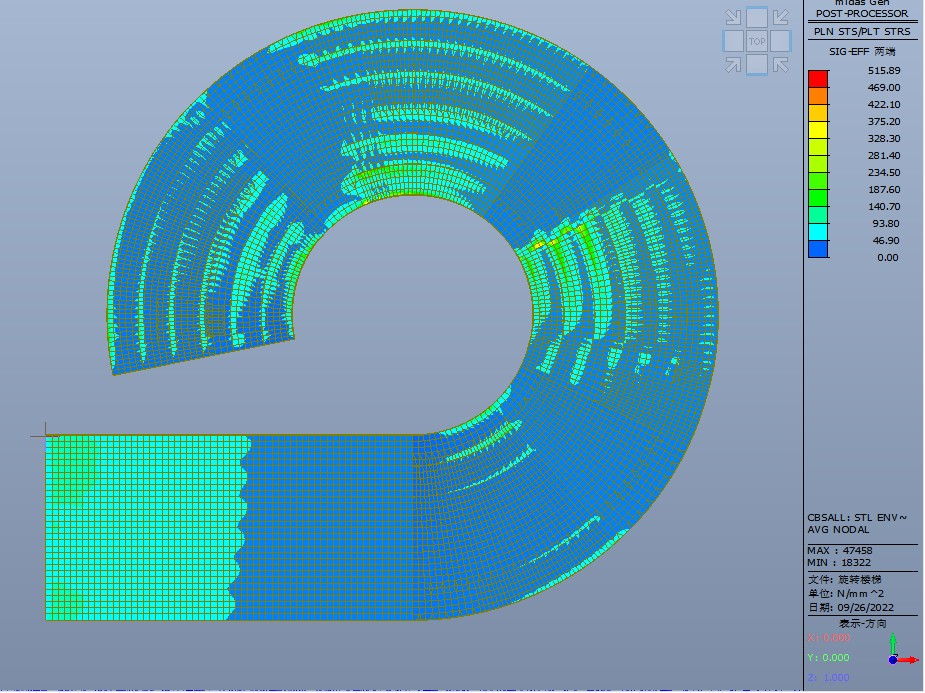
Task: Click view cube's top-right diagonal arrow
Action: (780, 18)
